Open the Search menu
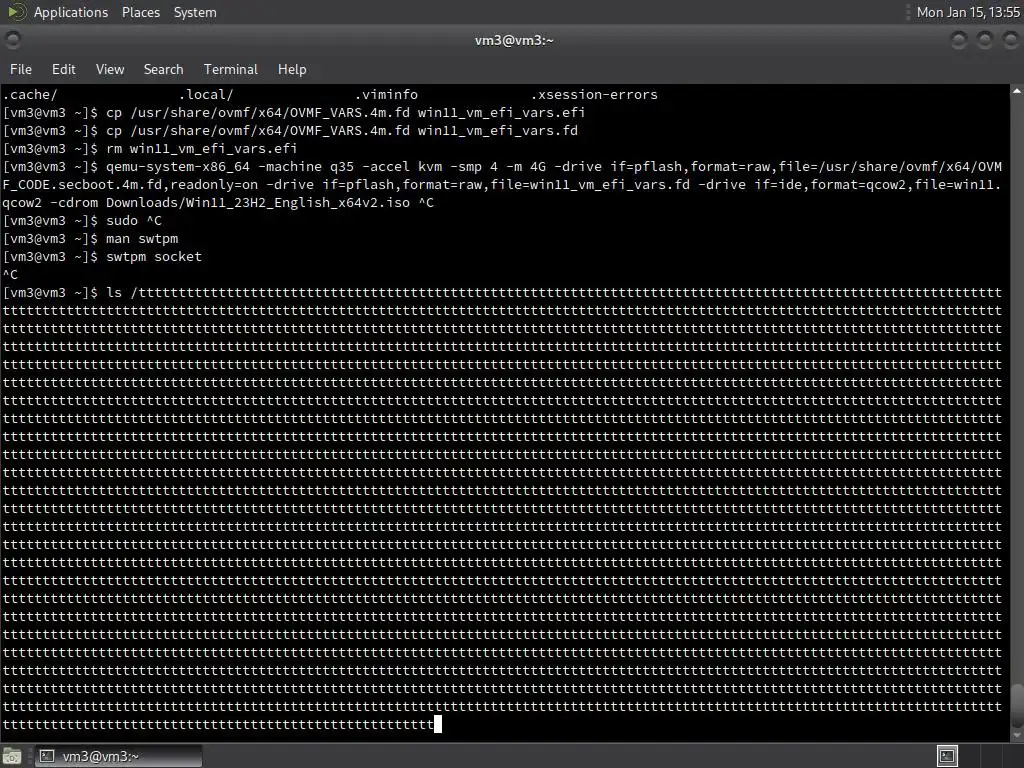Screen dimensions: 1024x768 163,69
